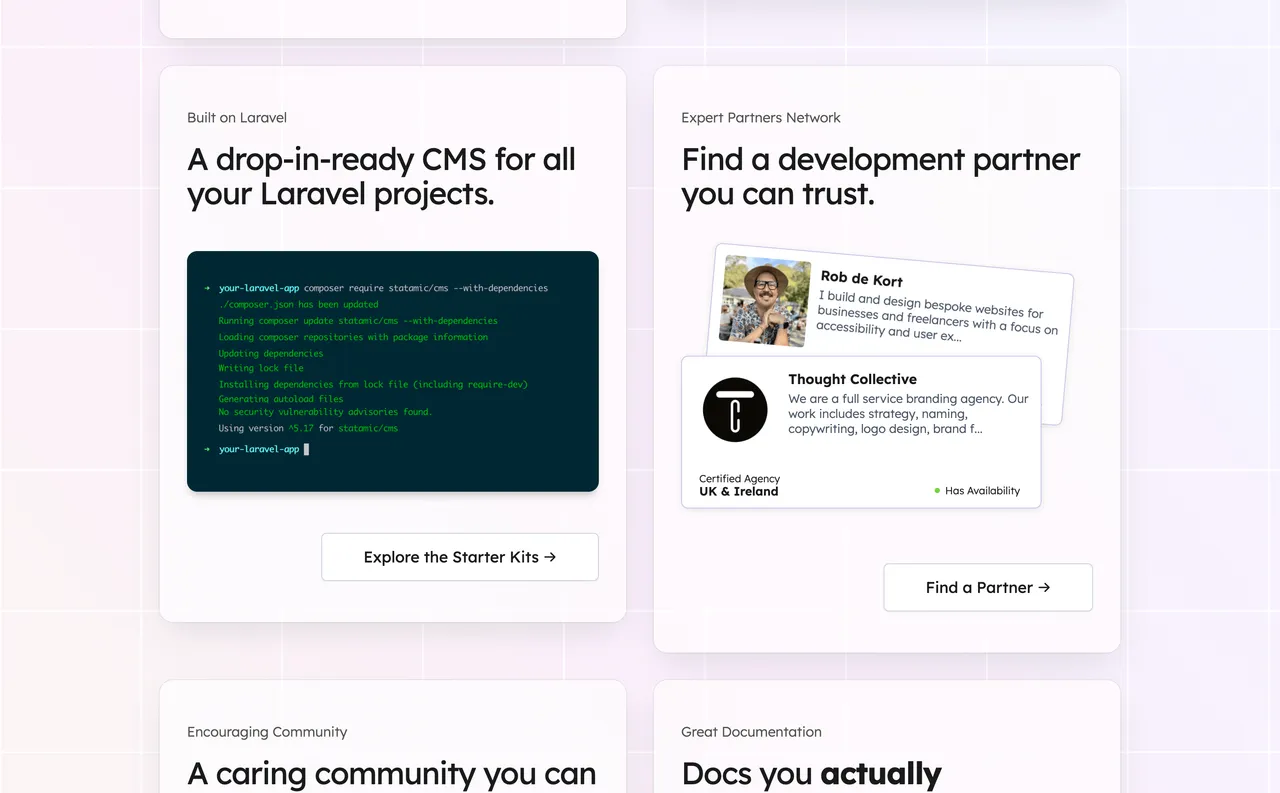1280x793 pixels.
Task: Toggle the Has Availability status indicator
Action: click(x=978, y=490)
